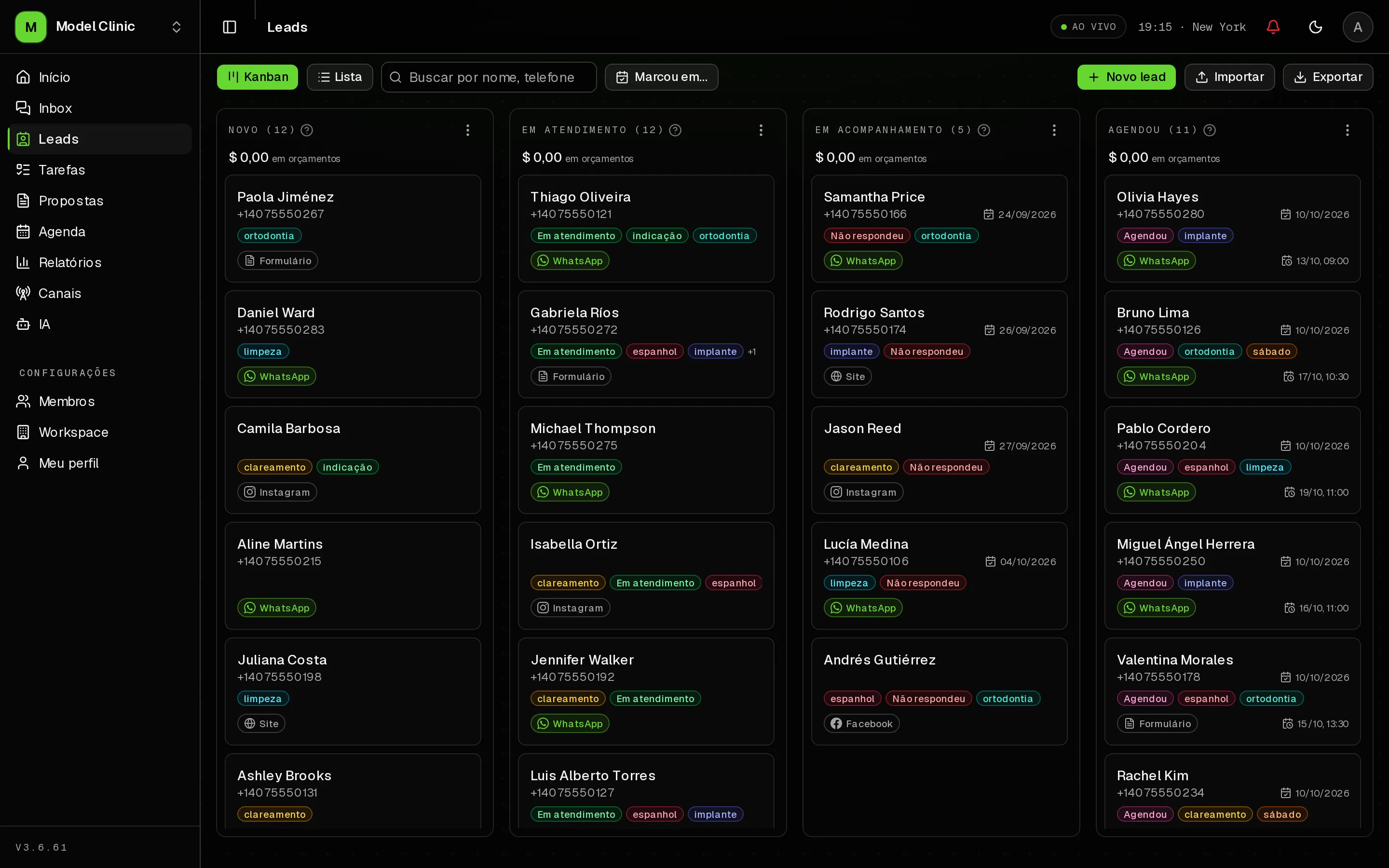Open Agendou column options menu
The height and width of the screenshot is (868, 1389).
pyautogui.click(x=1347, y=130)
